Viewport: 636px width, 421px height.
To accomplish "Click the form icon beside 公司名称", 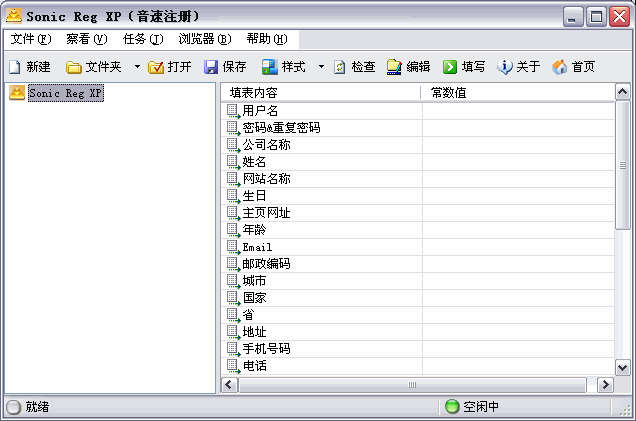I will click(233, 145).
